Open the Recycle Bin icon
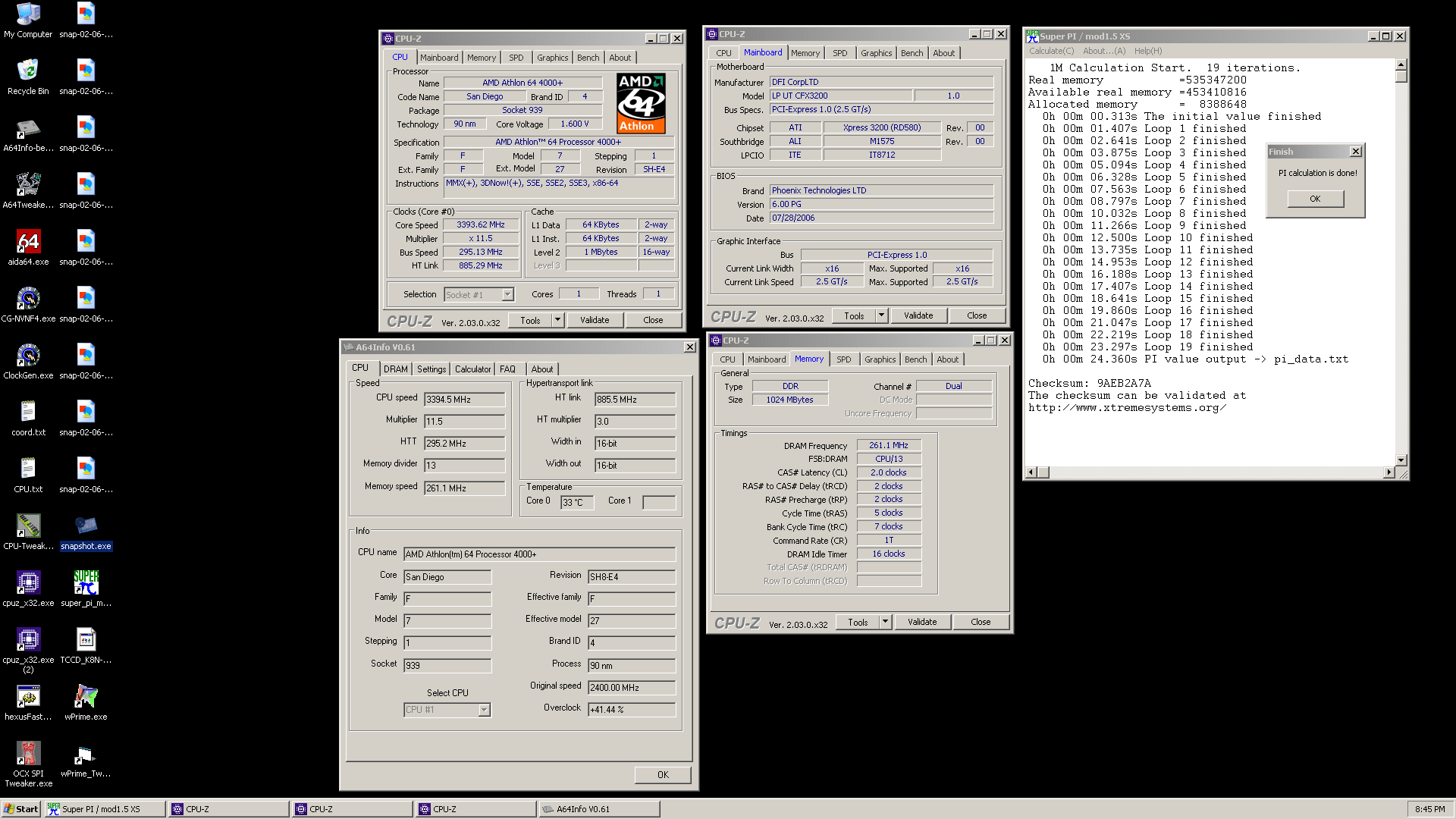 coord(28,77)
